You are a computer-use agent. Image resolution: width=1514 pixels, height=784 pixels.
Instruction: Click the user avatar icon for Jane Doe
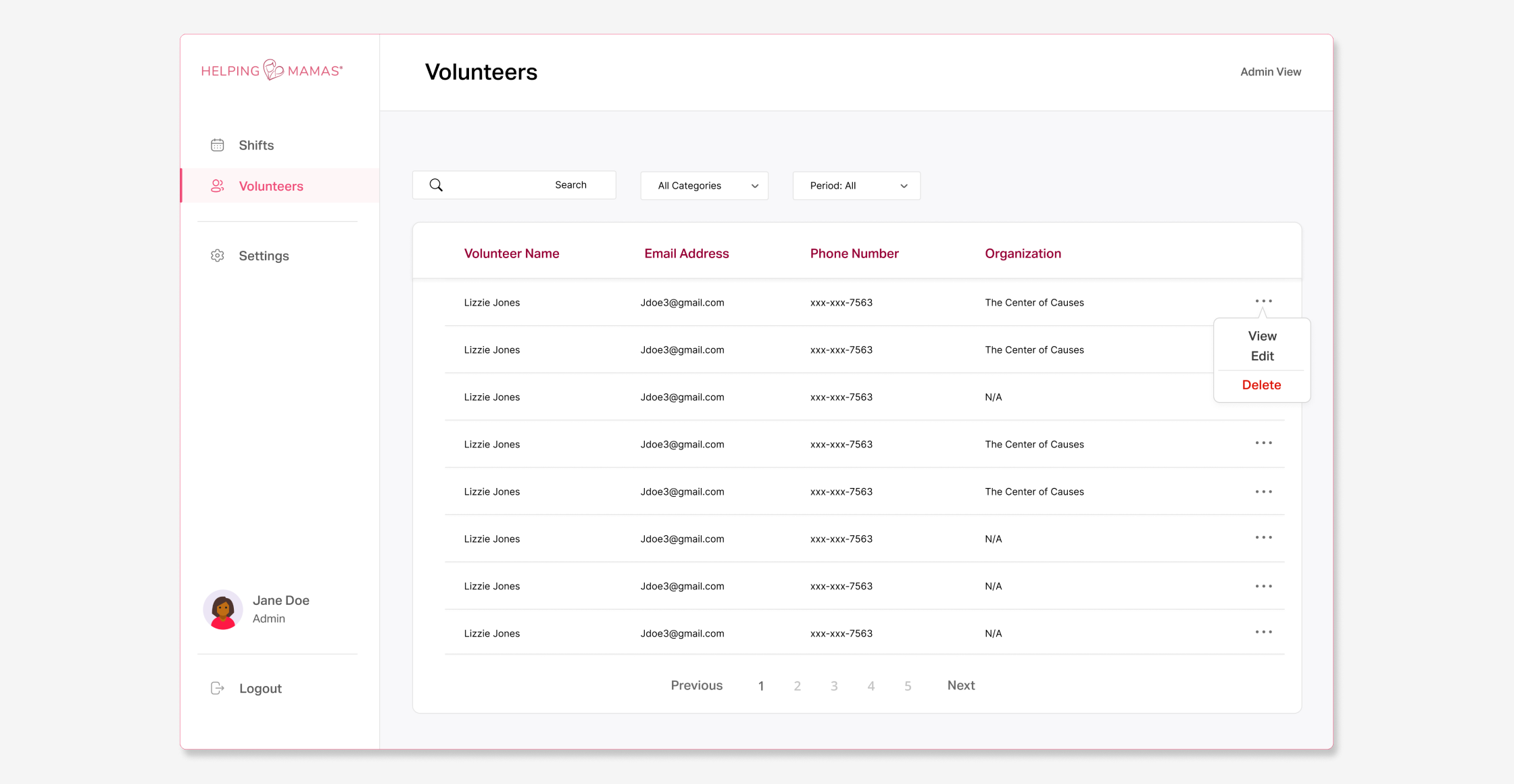click(x=222, y=608)
